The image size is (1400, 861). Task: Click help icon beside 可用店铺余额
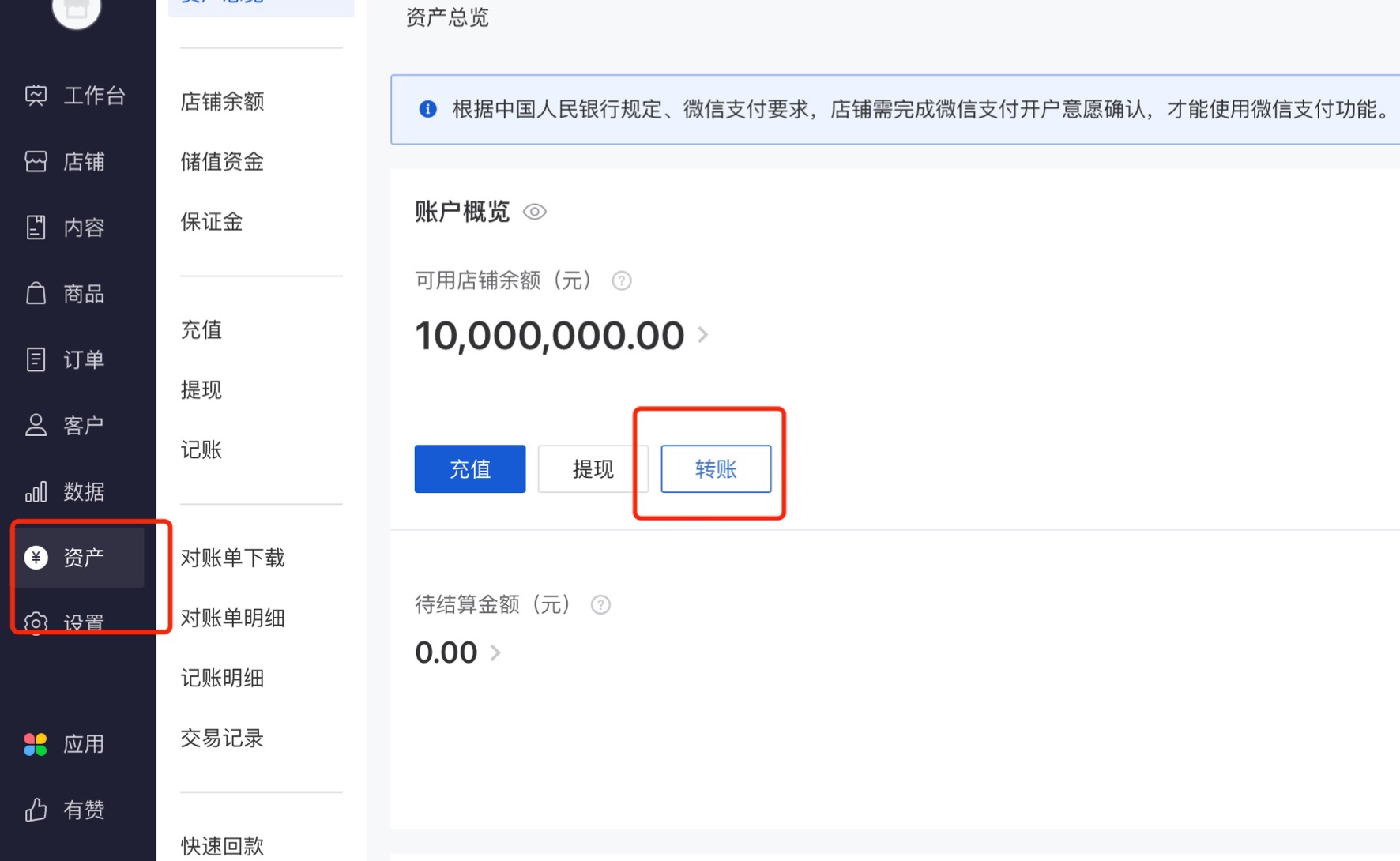(x=622, y=280)
